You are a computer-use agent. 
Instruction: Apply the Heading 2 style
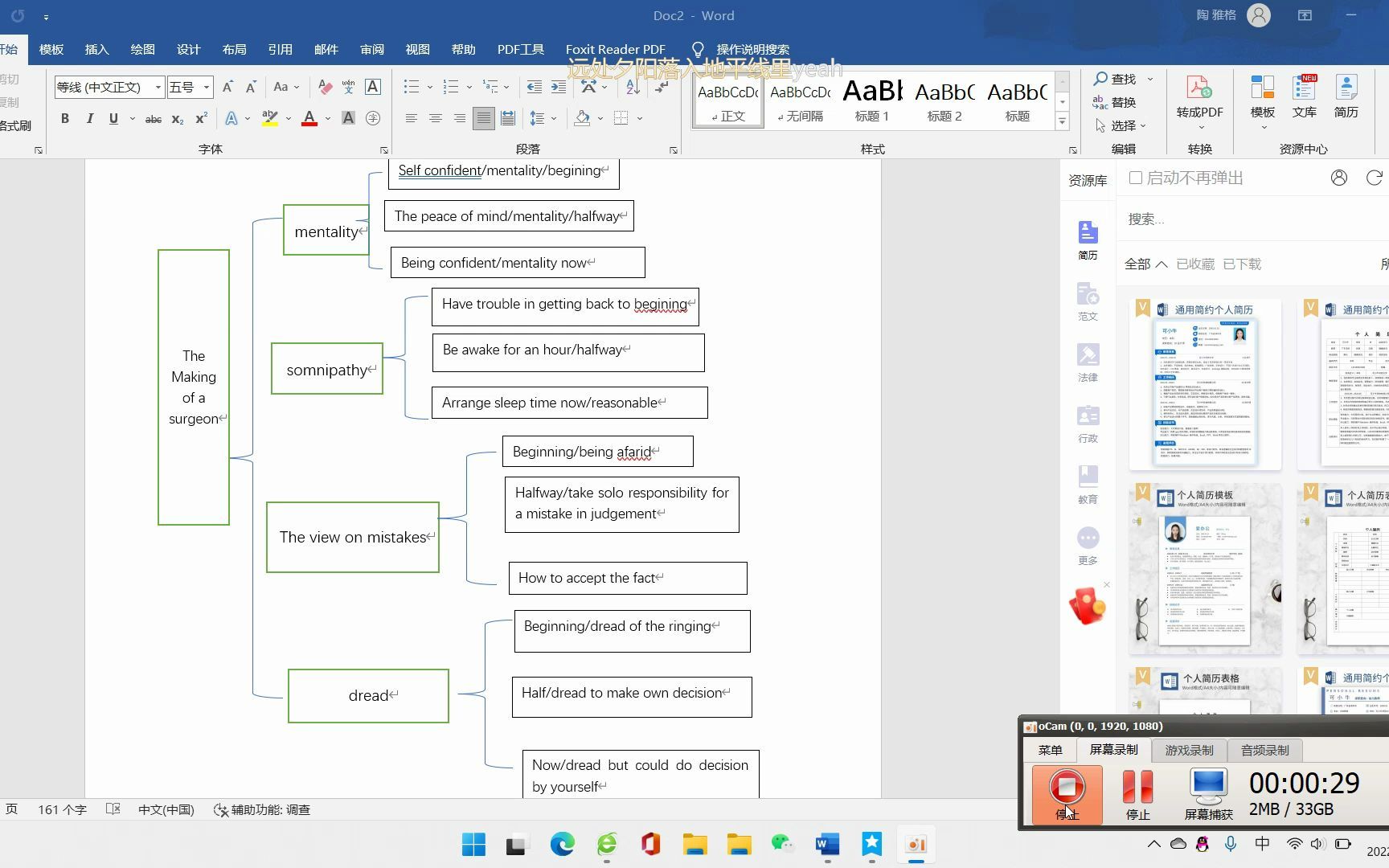coord(944,100)
